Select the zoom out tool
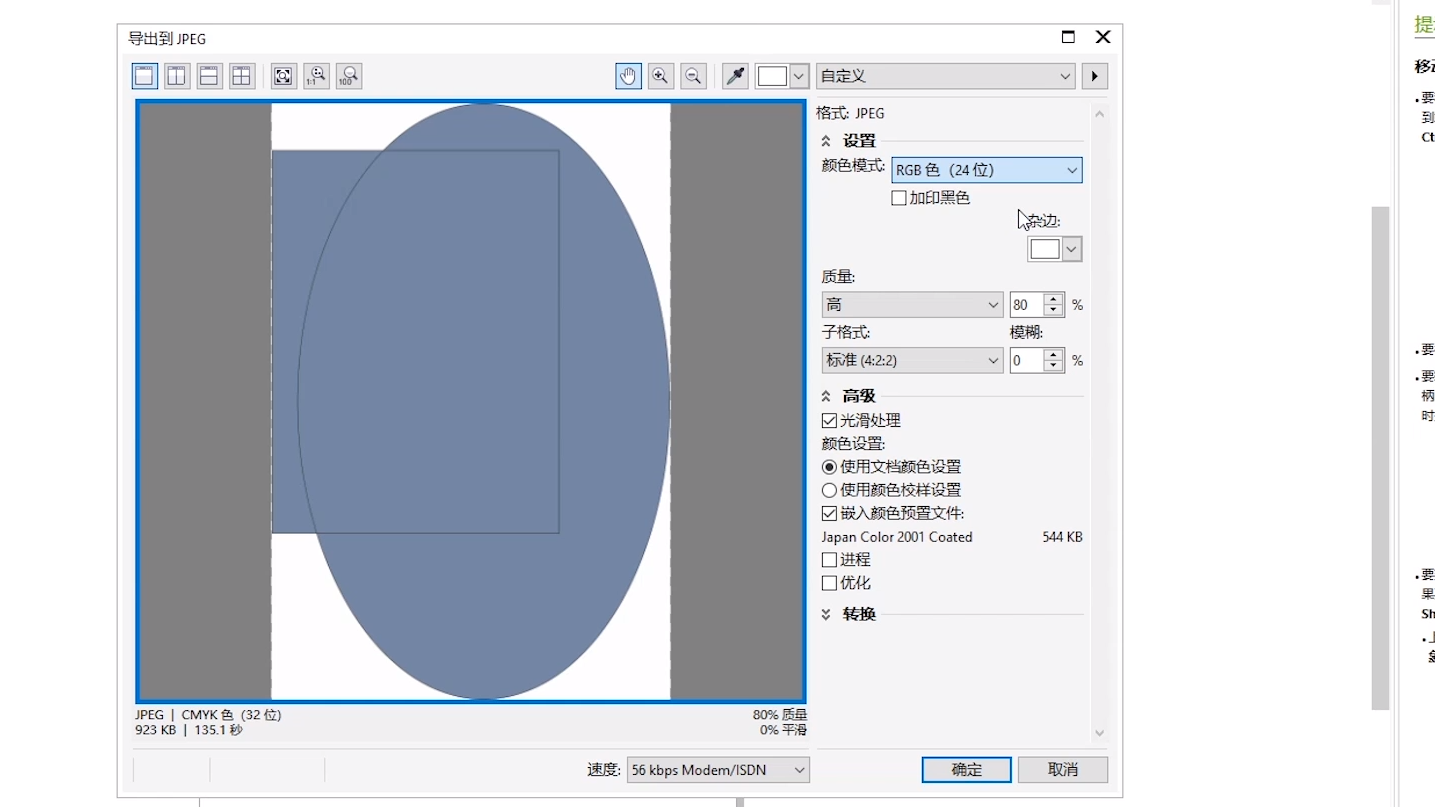 [x=693, y=76]
